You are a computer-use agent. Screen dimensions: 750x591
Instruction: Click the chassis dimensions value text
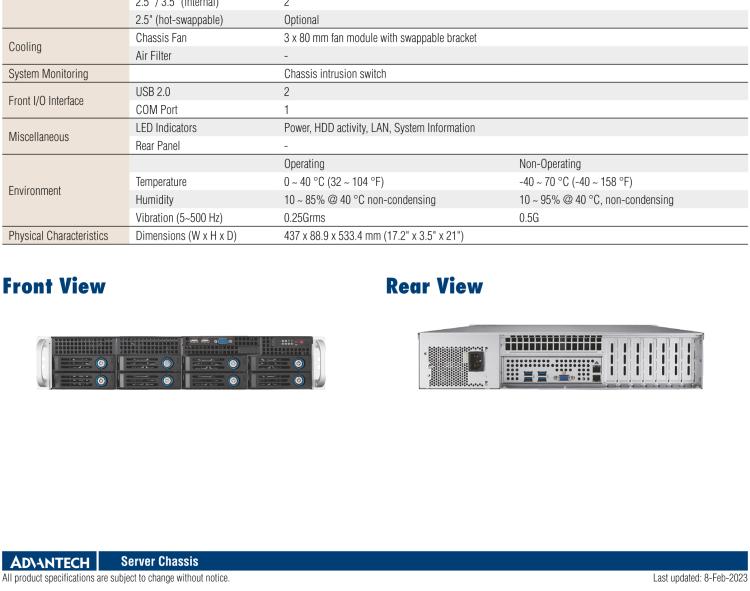tap(373, 236)
